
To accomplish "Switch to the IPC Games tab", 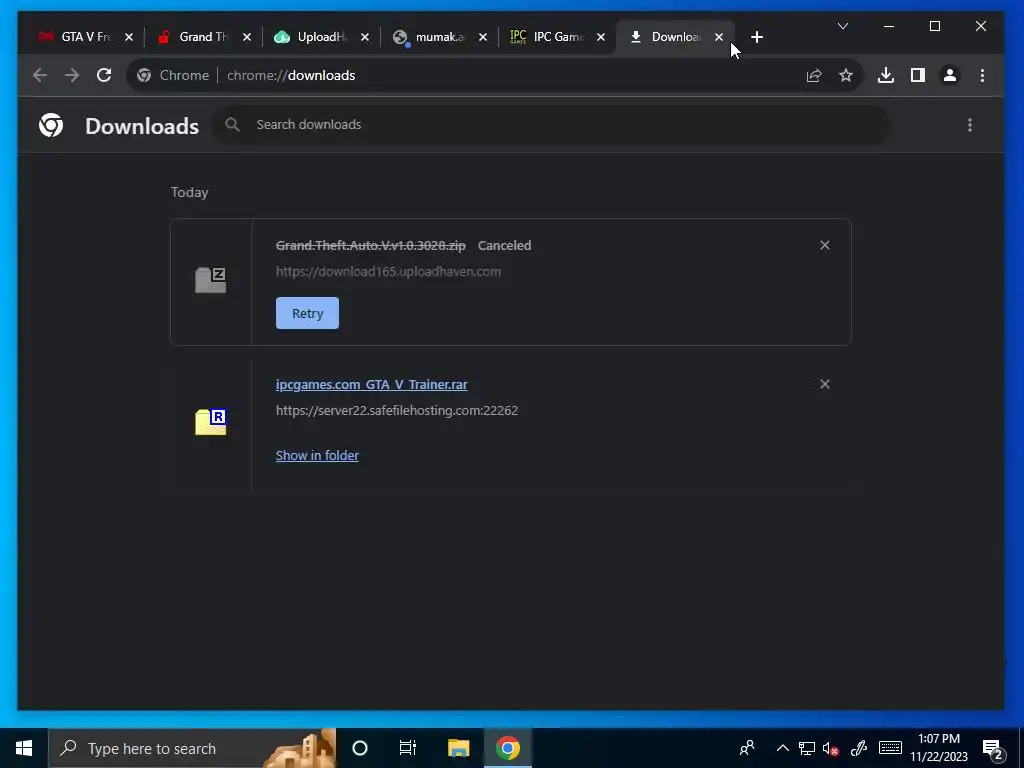I will (x=548, y=37).
